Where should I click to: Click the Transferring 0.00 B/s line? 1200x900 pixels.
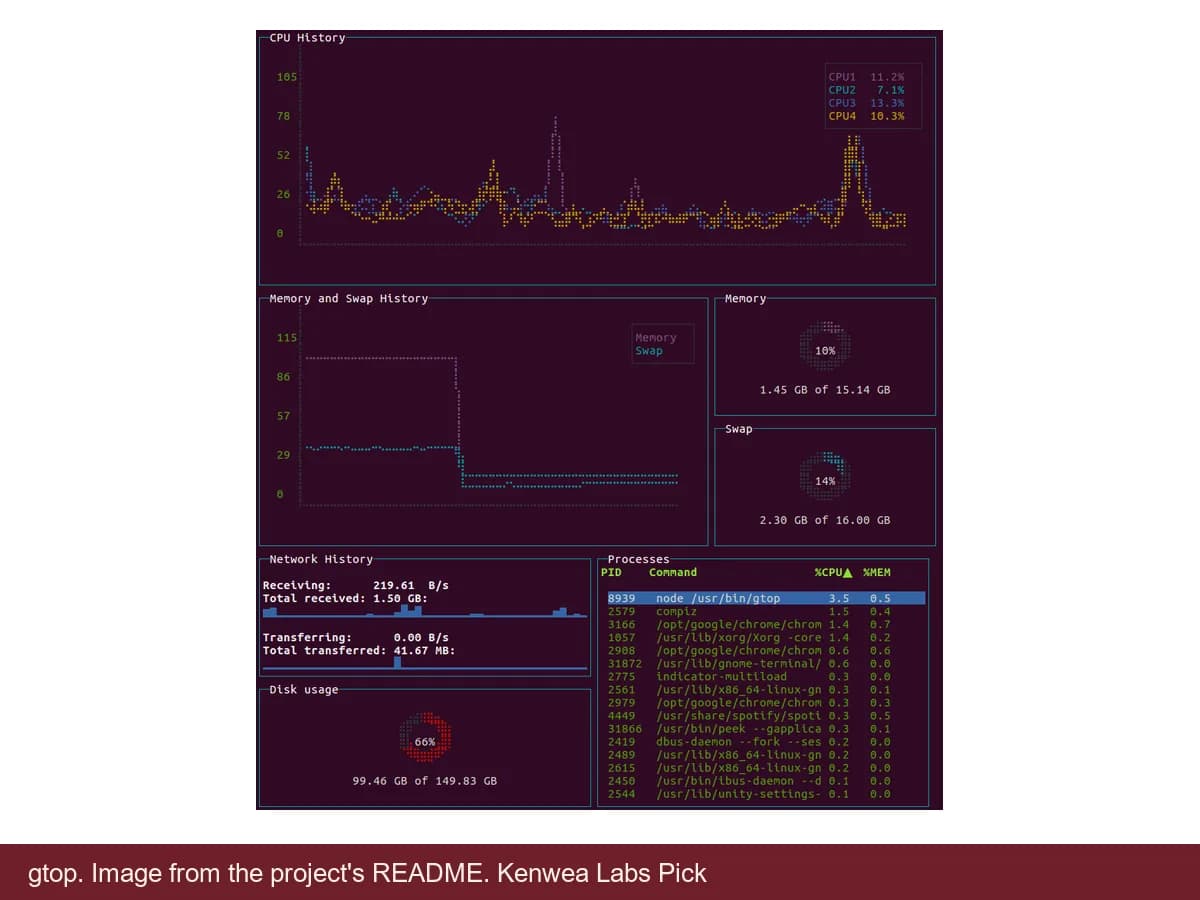356,637
